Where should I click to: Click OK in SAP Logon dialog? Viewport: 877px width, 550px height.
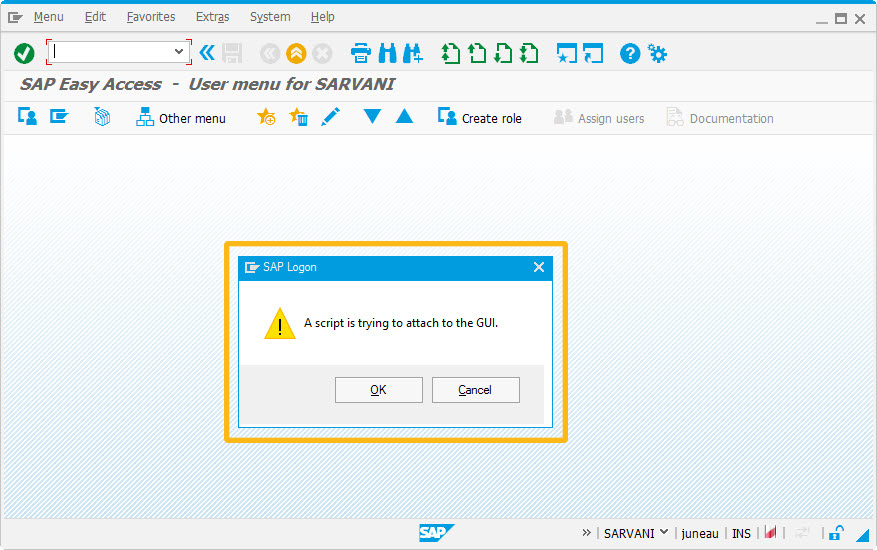click(x=379, y=390)
